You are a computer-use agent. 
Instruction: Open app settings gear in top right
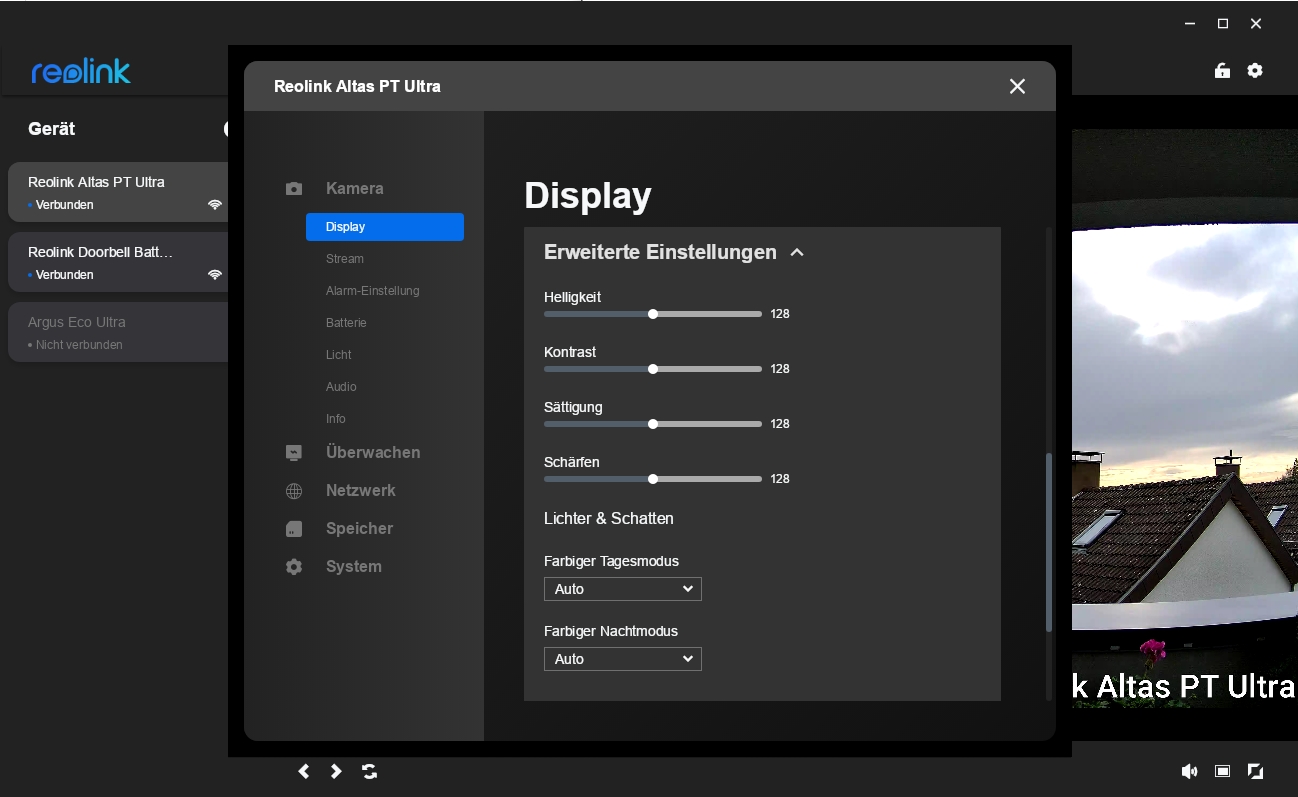(1255, 71)
